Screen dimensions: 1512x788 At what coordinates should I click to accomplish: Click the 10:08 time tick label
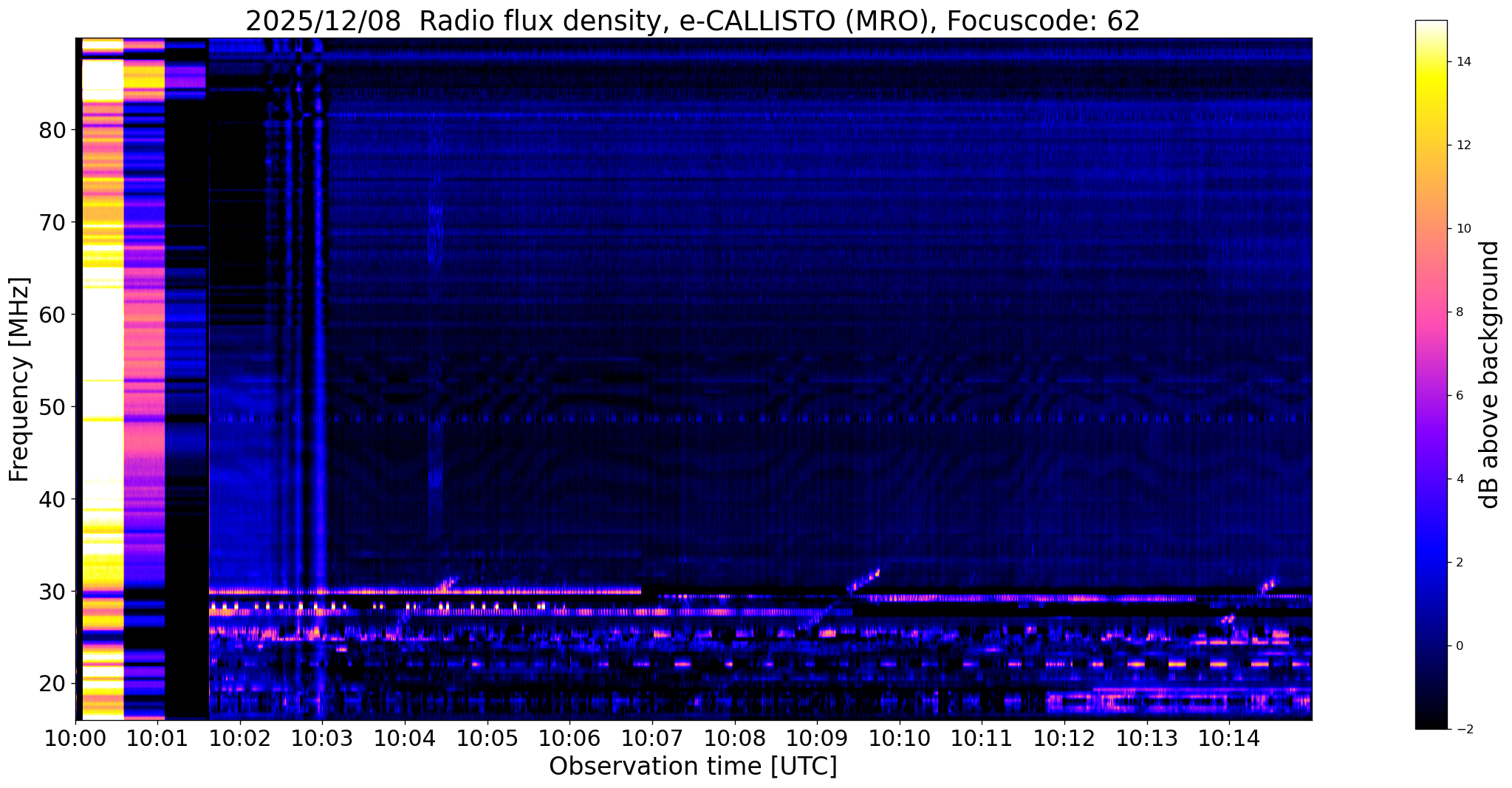pos(735,738)
